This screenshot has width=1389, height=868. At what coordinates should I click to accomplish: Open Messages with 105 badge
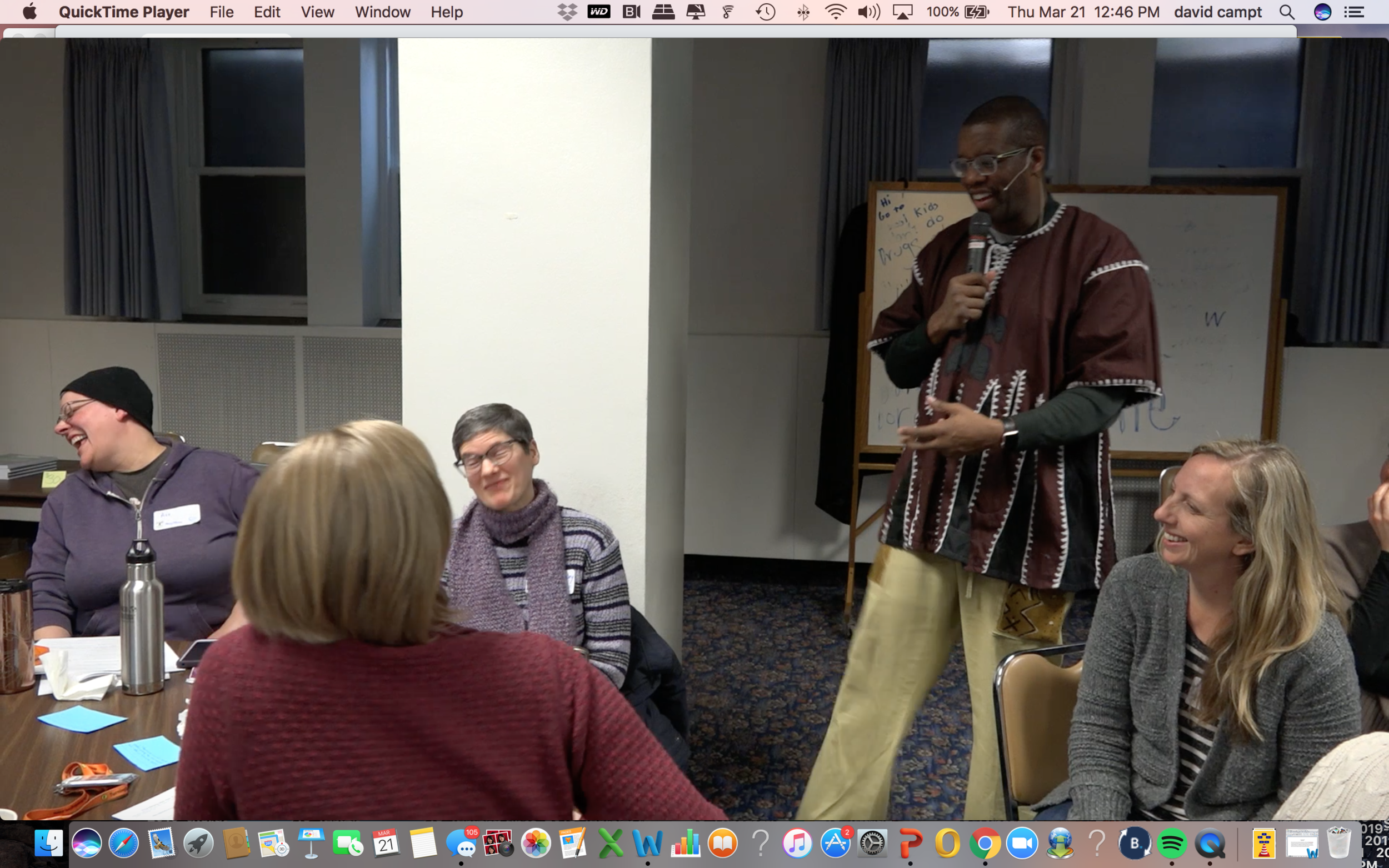[461, 843]
